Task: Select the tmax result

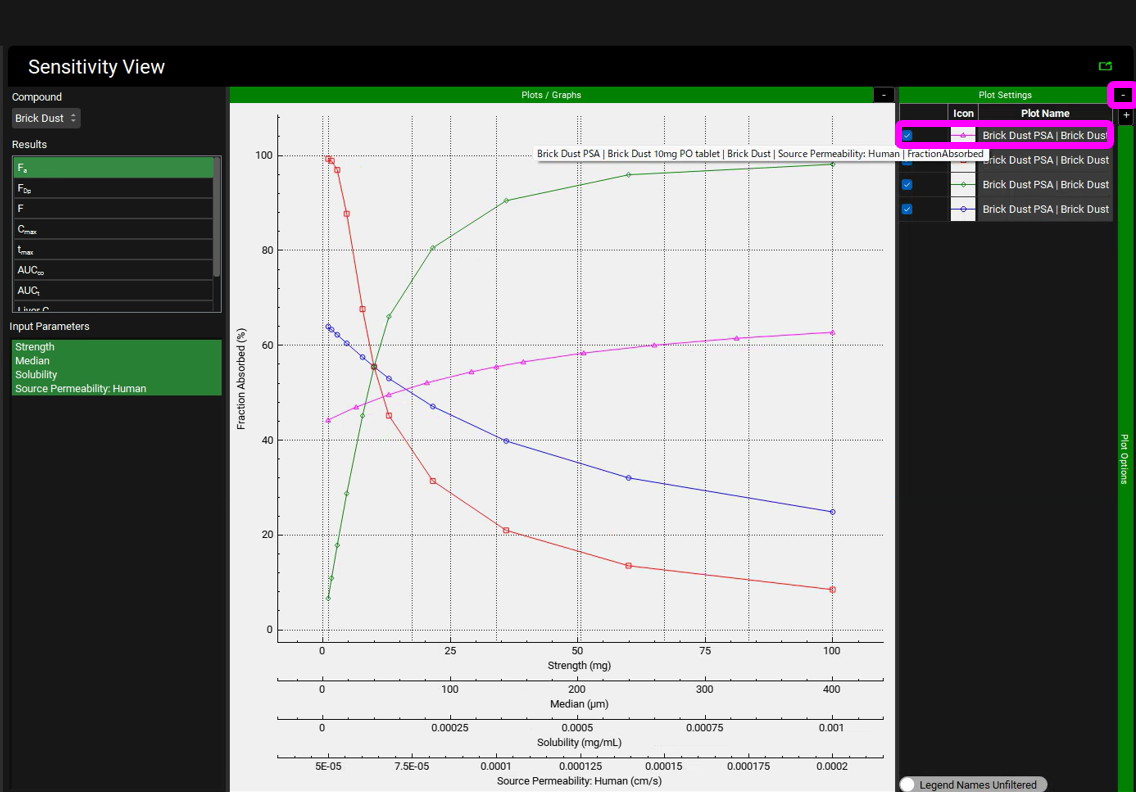Action: pyautogui.click(x=113, y=250)
